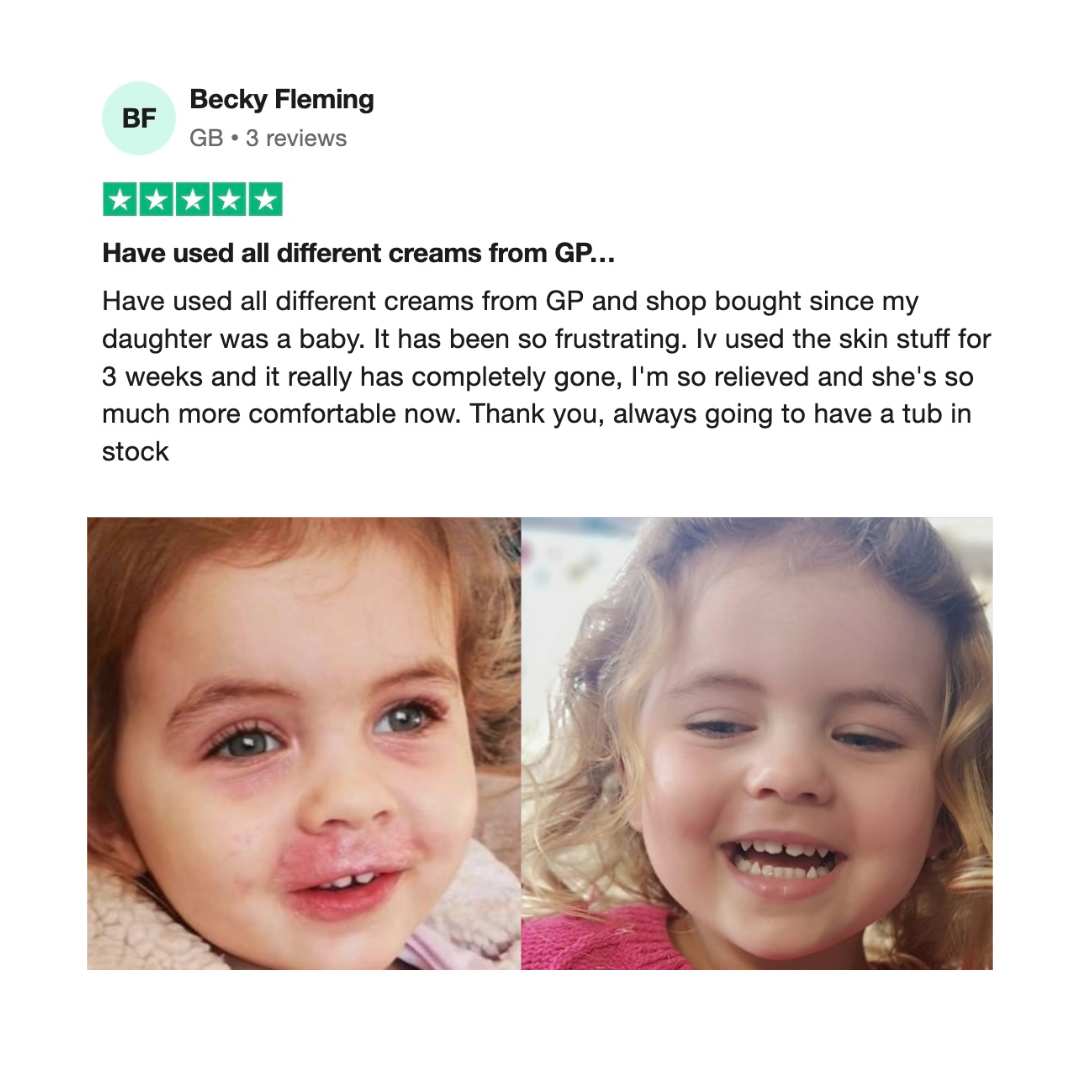Click the GB country label
This screenshot has width=1080, height=1080.
coord(207,138)
